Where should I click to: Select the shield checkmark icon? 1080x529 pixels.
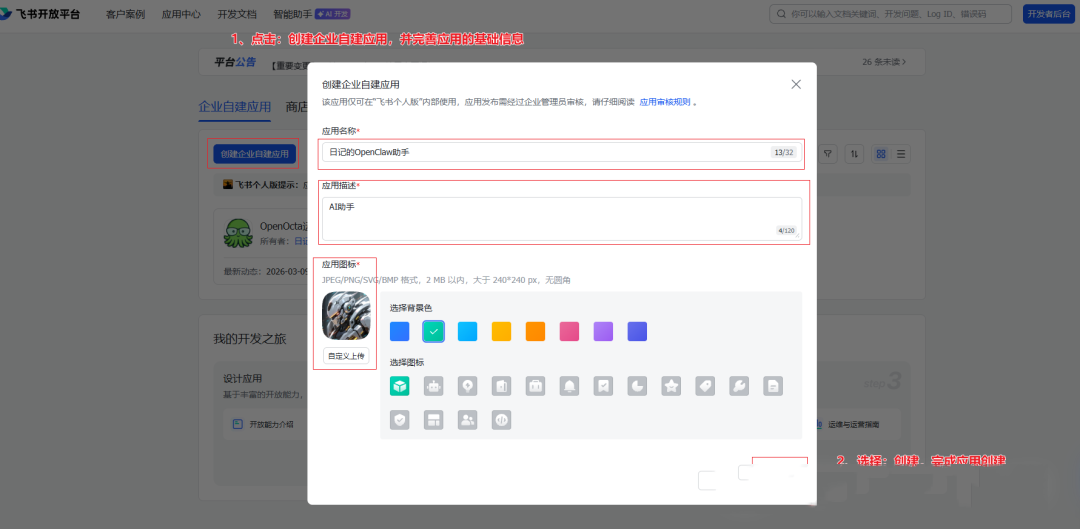pyautogui.click(x=399, y=419)
